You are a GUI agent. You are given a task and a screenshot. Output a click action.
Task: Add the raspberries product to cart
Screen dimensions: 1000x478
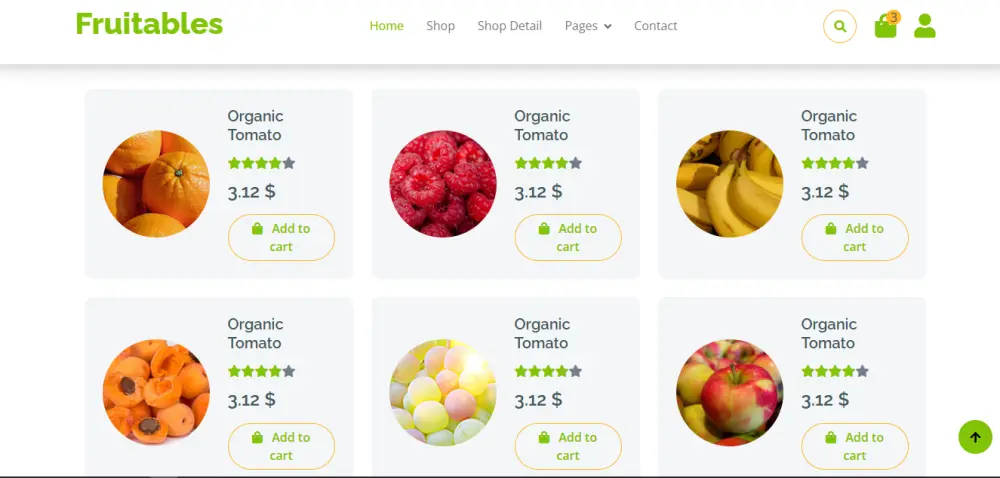coord(568,238)
